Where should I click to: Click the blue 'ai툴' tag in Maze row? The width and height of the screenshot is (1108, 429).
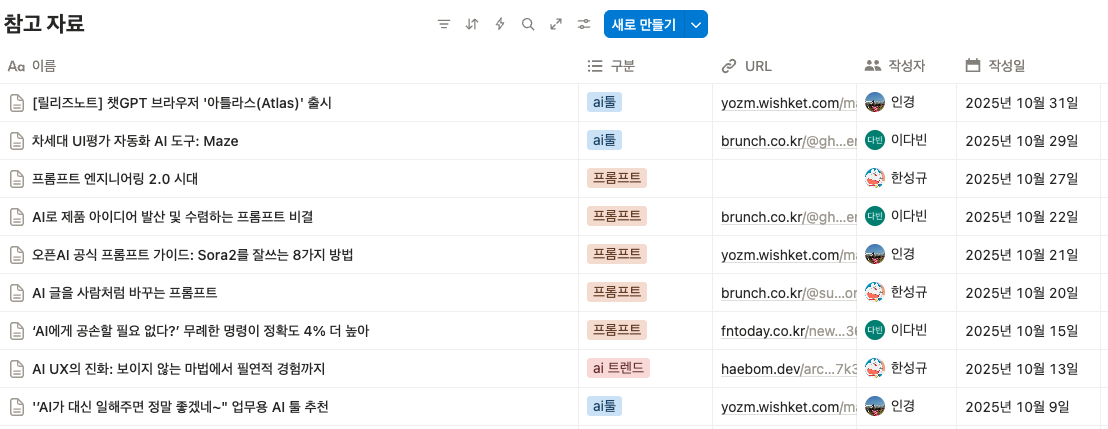point(604,140)
